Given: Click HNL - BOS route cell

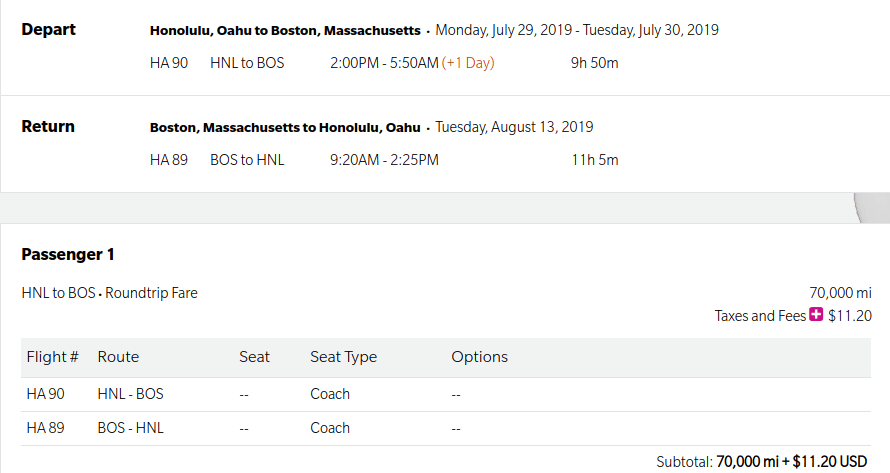Looking at the screenshot, I should pyautogui.click(x=131, y=394).
